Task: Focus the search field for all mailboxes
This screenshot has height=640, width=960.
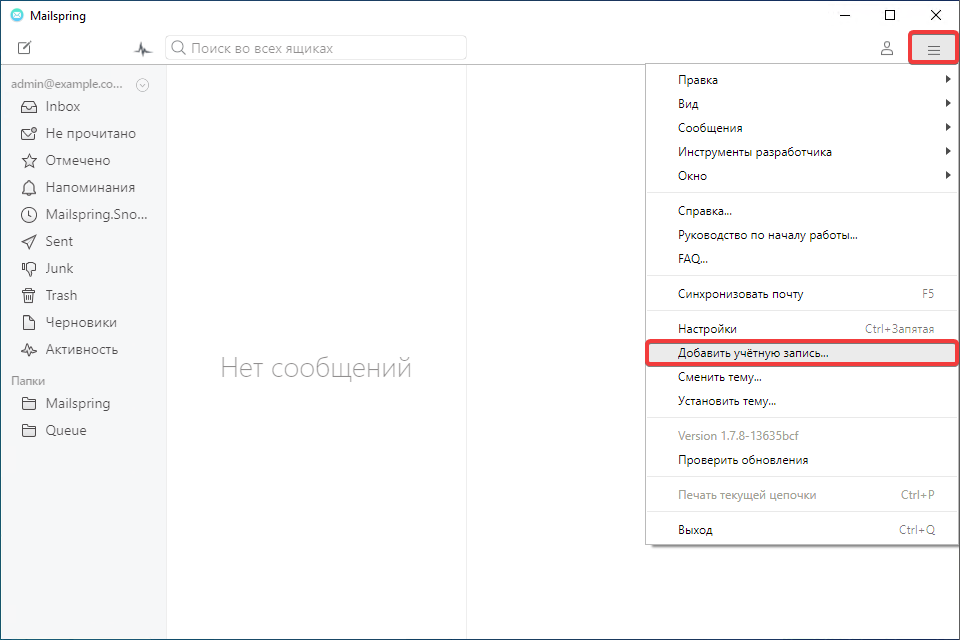Action: [316, 48]
